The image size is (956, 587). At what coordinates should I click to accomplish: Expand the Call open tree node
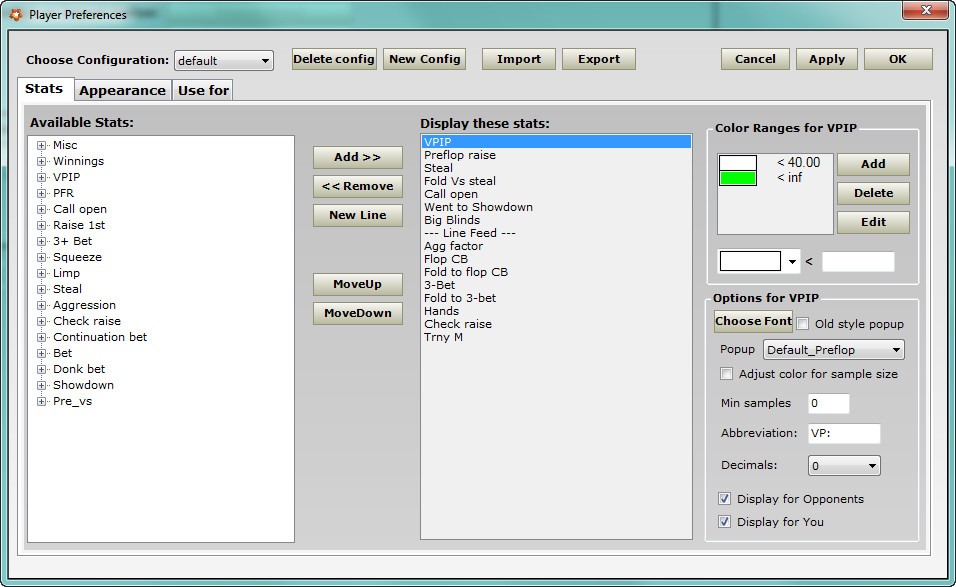41,209
